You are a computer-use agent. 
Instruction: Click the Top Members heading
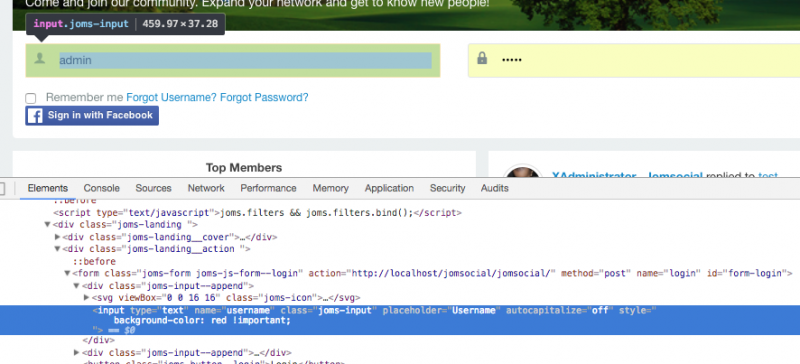(x=244, y=167)
